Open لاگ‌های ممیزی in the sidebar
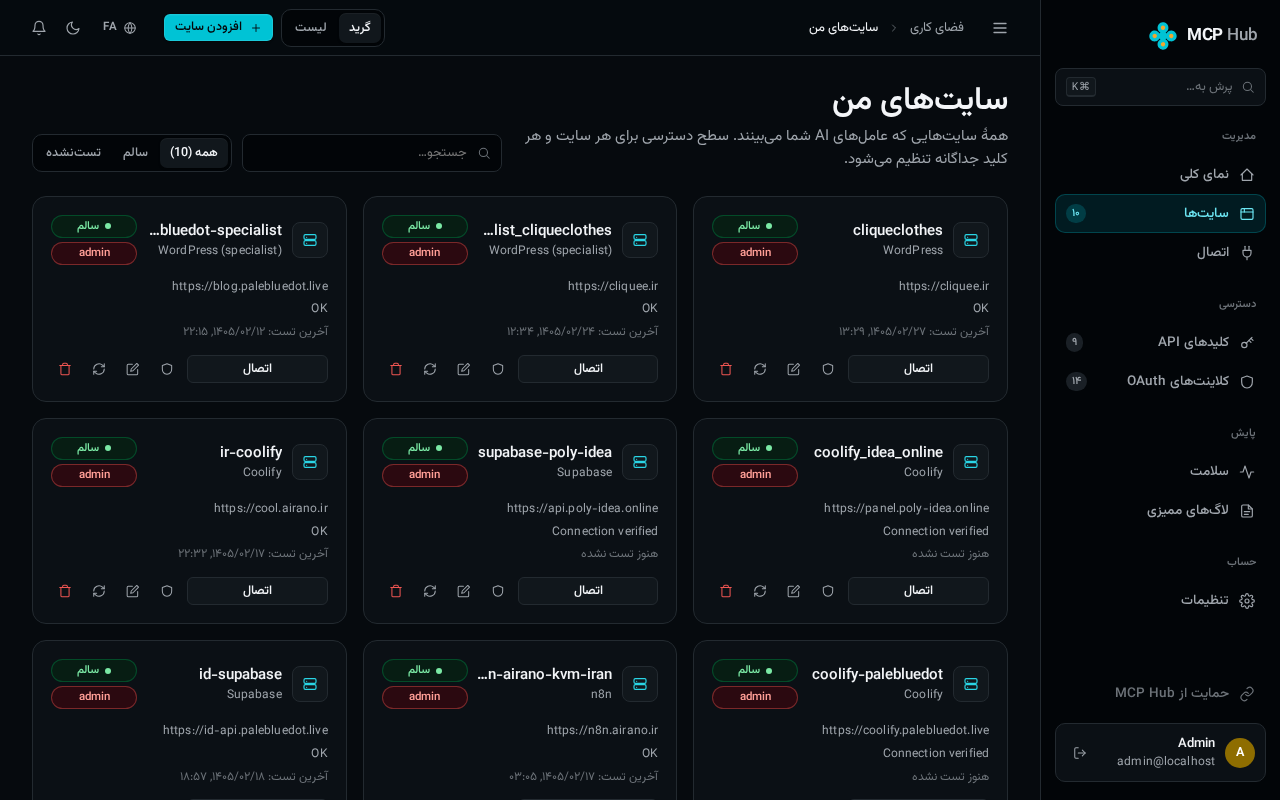1280x800 pixels. click(x=1160, y=510)
